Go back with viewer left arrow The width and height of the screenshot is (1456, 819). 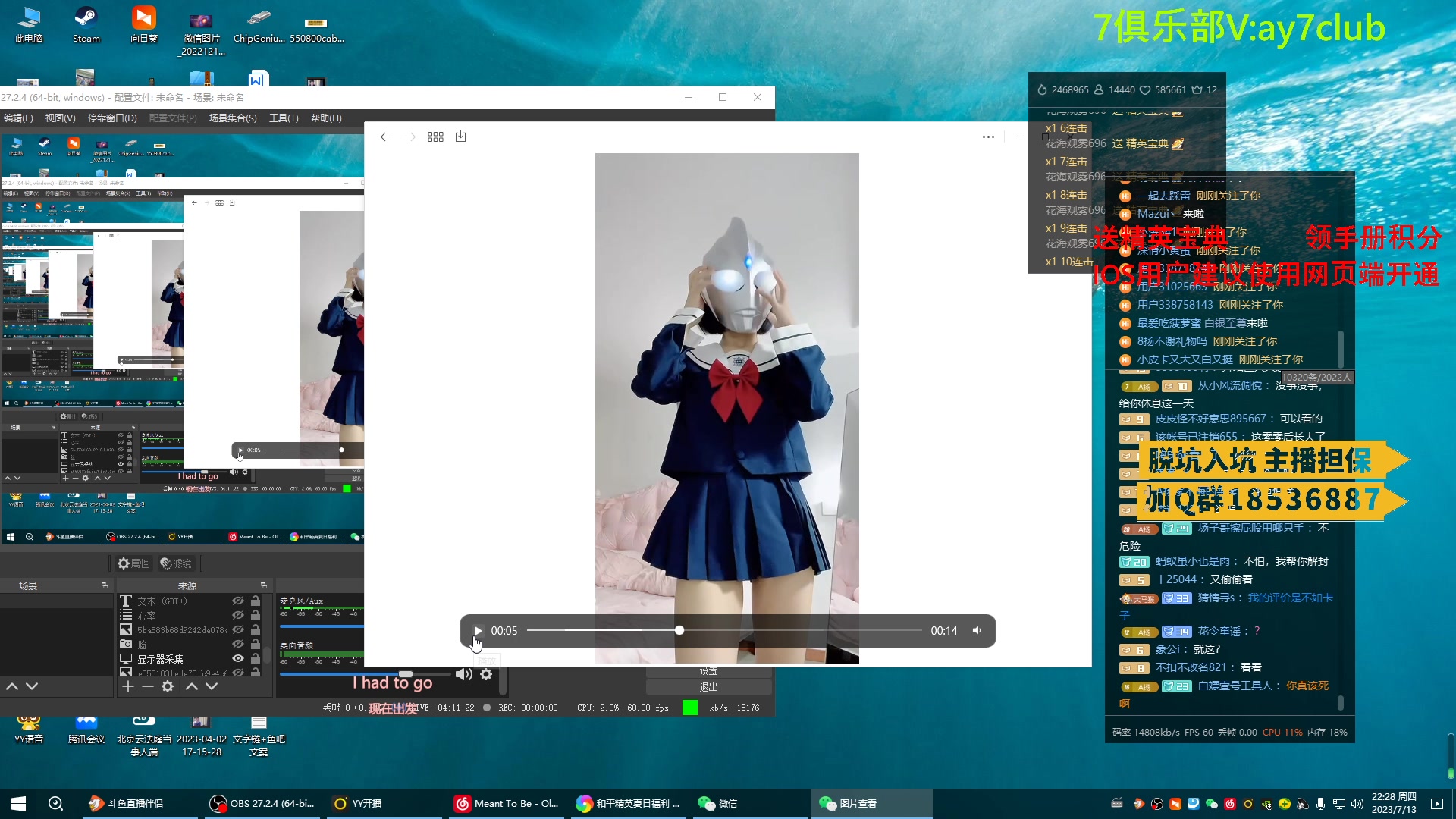[385, 136]
